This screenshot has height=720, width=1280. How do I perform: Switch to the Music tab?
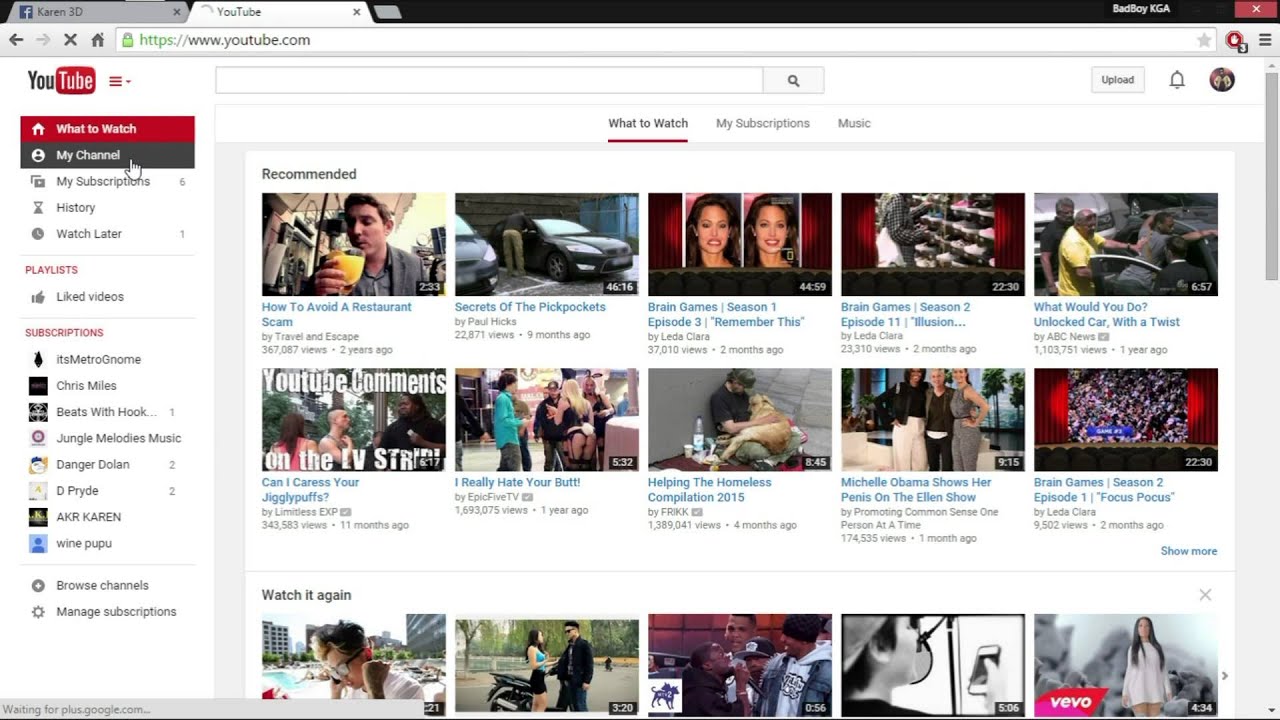tap(854, 123)
